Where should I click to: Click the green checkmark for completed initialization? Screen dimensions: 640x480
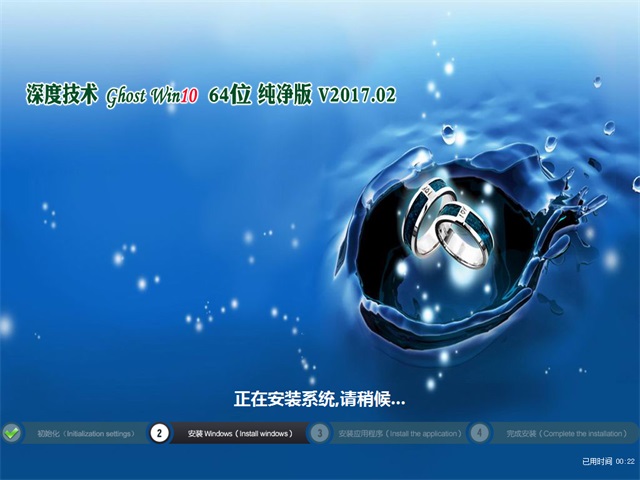[x=11, y=433]
